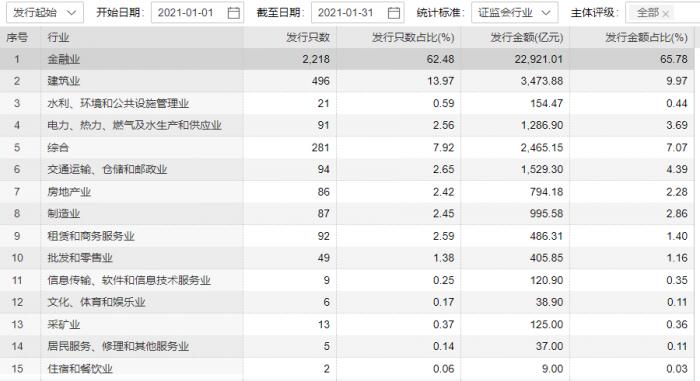This screenshot has height=381, width=700.
Task: Sort by 序号 column header
Action: (17, 38)
